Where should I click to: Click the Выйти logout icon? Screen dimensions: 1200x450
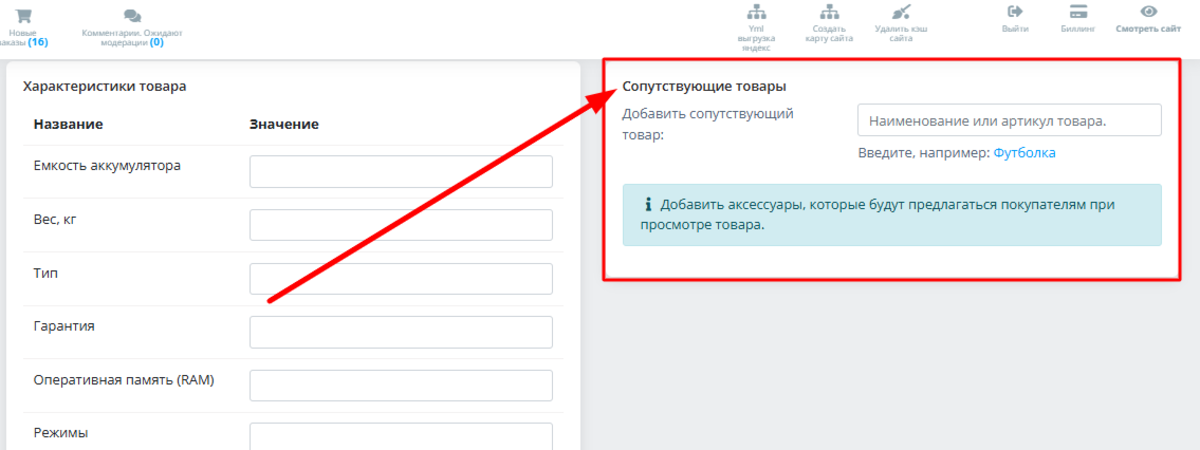tap(1015, 12)
